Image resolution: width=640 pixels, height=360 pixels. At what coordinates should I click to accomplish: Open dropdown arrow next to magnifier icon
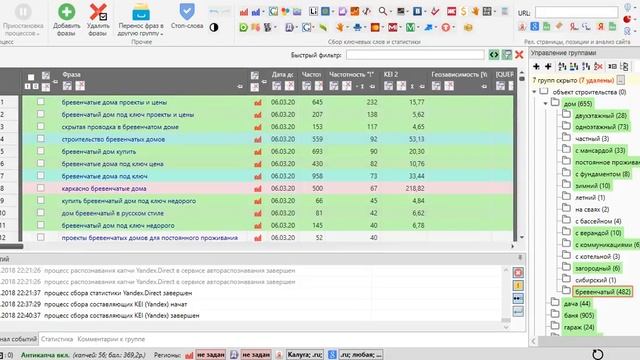(x=390, y=11)
